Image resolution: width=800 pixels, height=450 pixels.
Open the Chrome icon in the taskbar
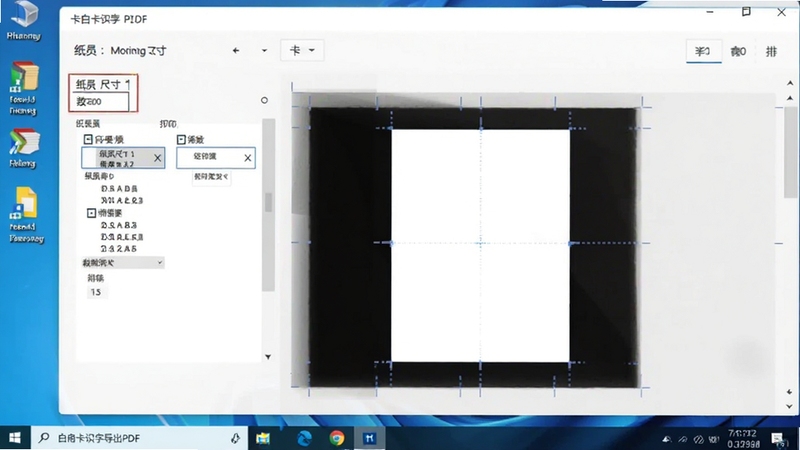337,438
